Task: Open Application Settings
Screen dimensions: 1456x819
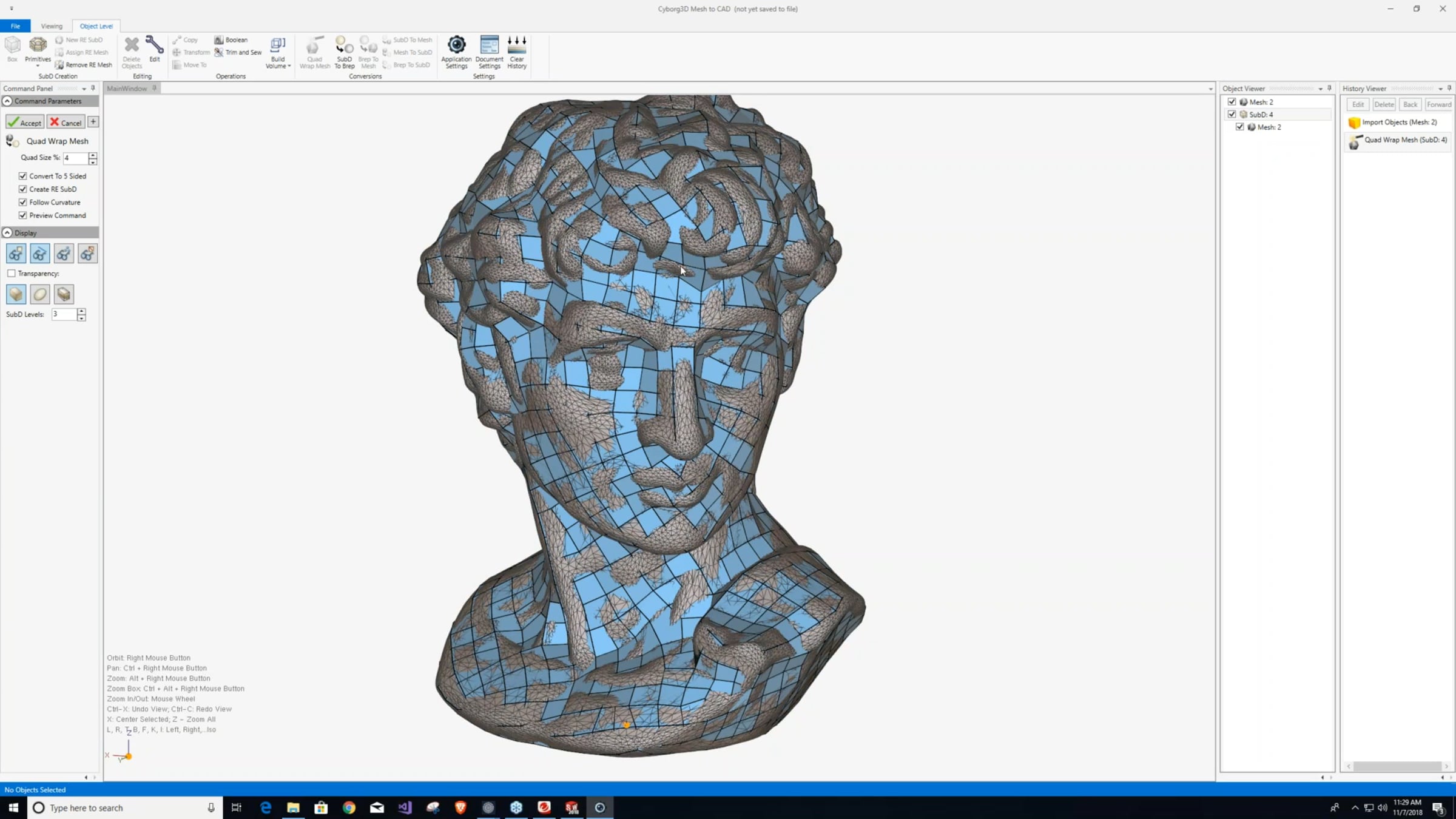Action: 456,52
